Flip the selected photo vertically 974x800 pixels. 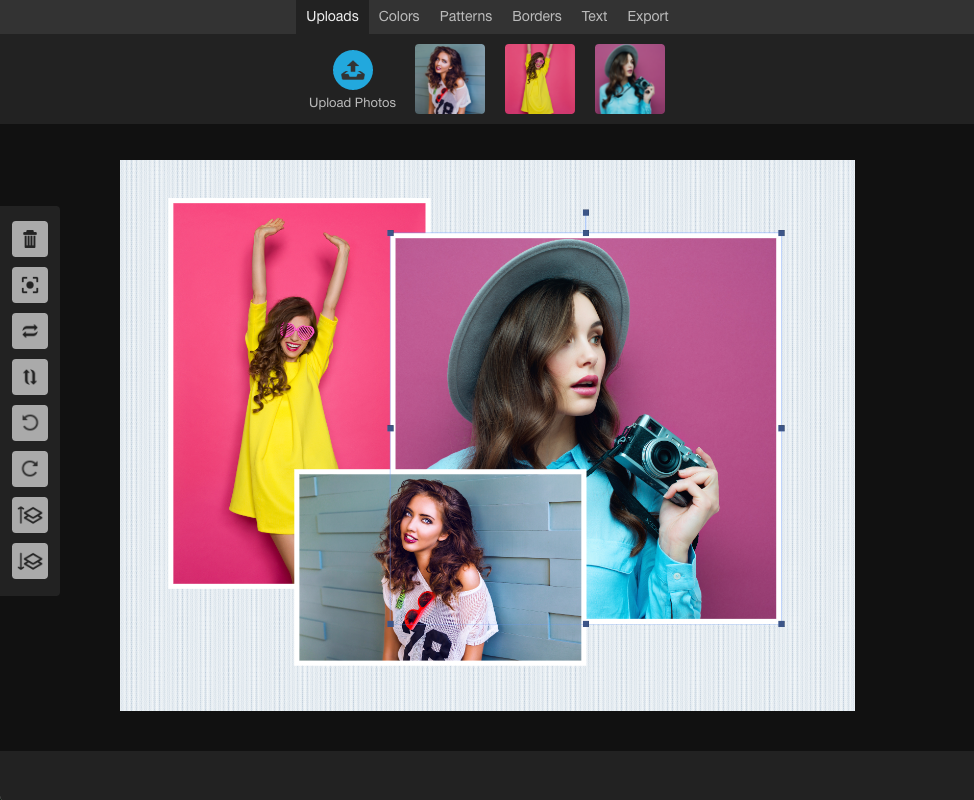30,377
